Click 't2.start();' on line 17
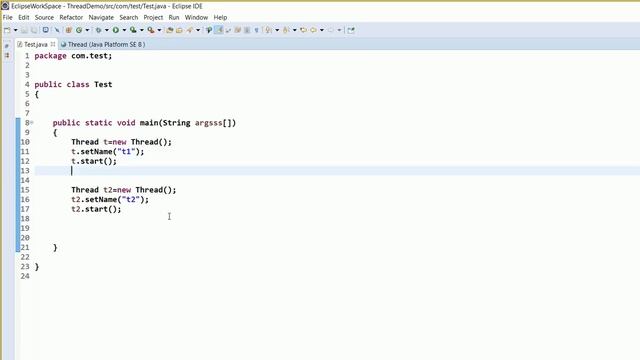Viewport: 640px width, 360px height. 96,209
